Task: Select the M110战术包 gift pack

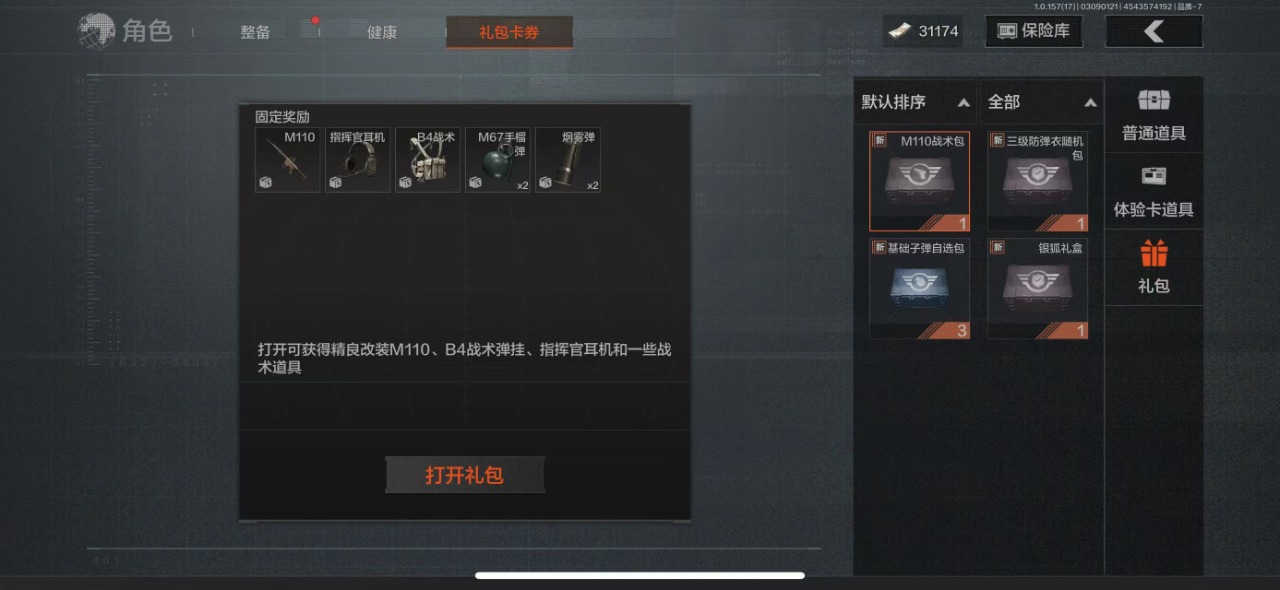Action: (919, 181)
